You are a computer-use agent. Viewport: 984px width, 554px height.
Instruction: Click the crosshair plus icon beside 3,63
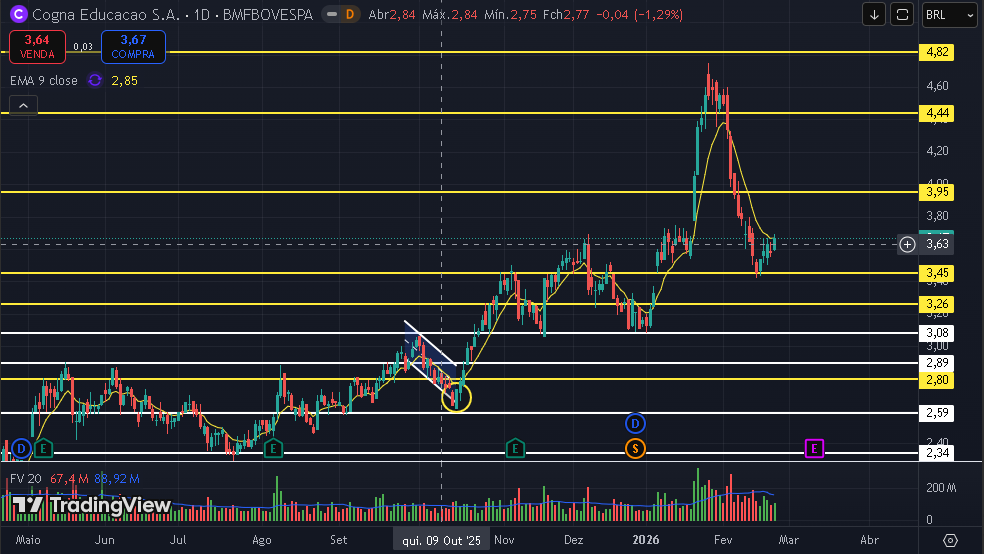click(907, 244)
